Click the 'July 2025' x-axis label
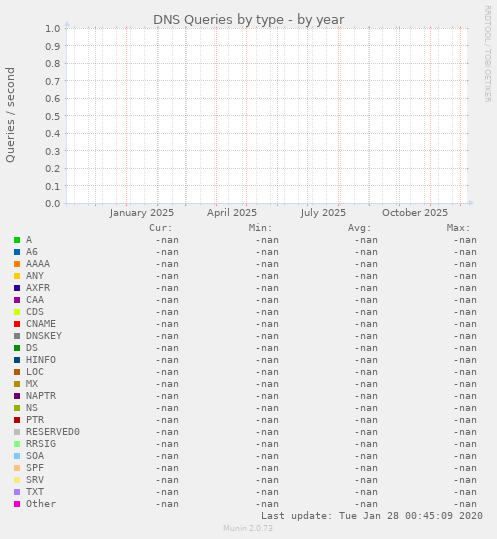This screenshot has width=497, height=539. tap(323, 213)
